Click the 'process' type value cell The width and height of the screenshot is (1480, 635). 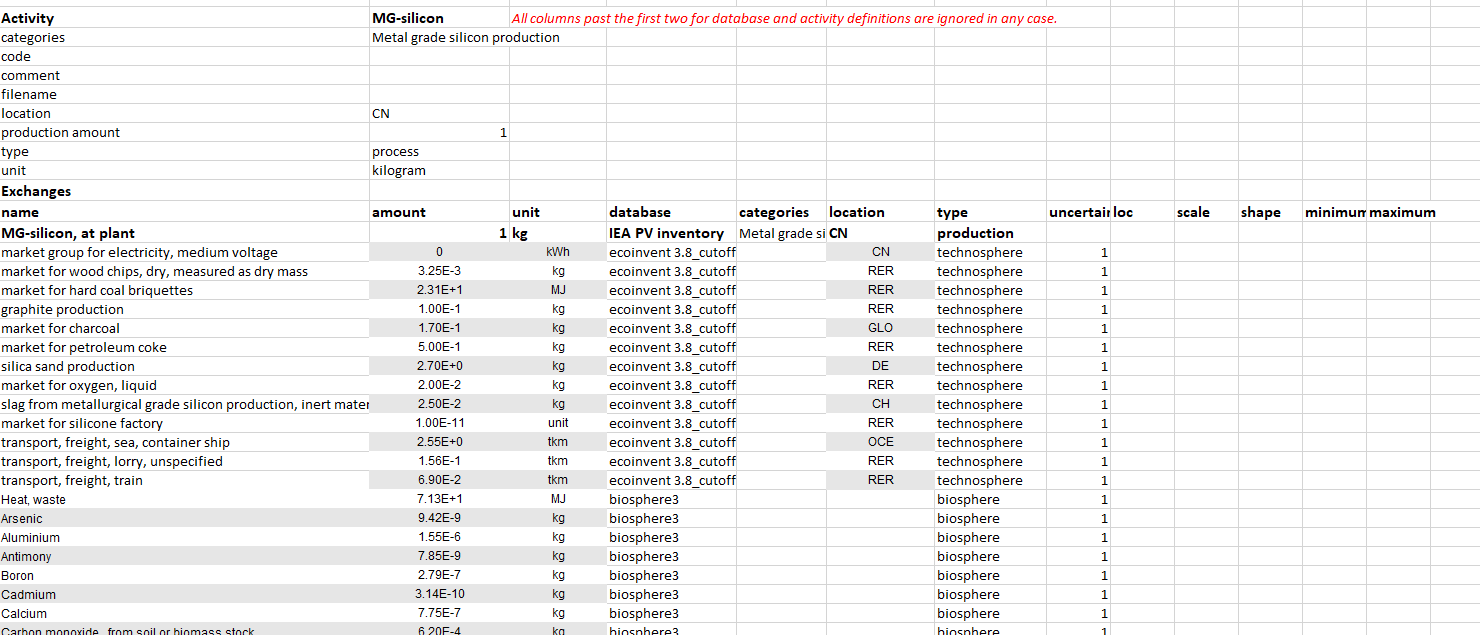[x=439, y=151]
